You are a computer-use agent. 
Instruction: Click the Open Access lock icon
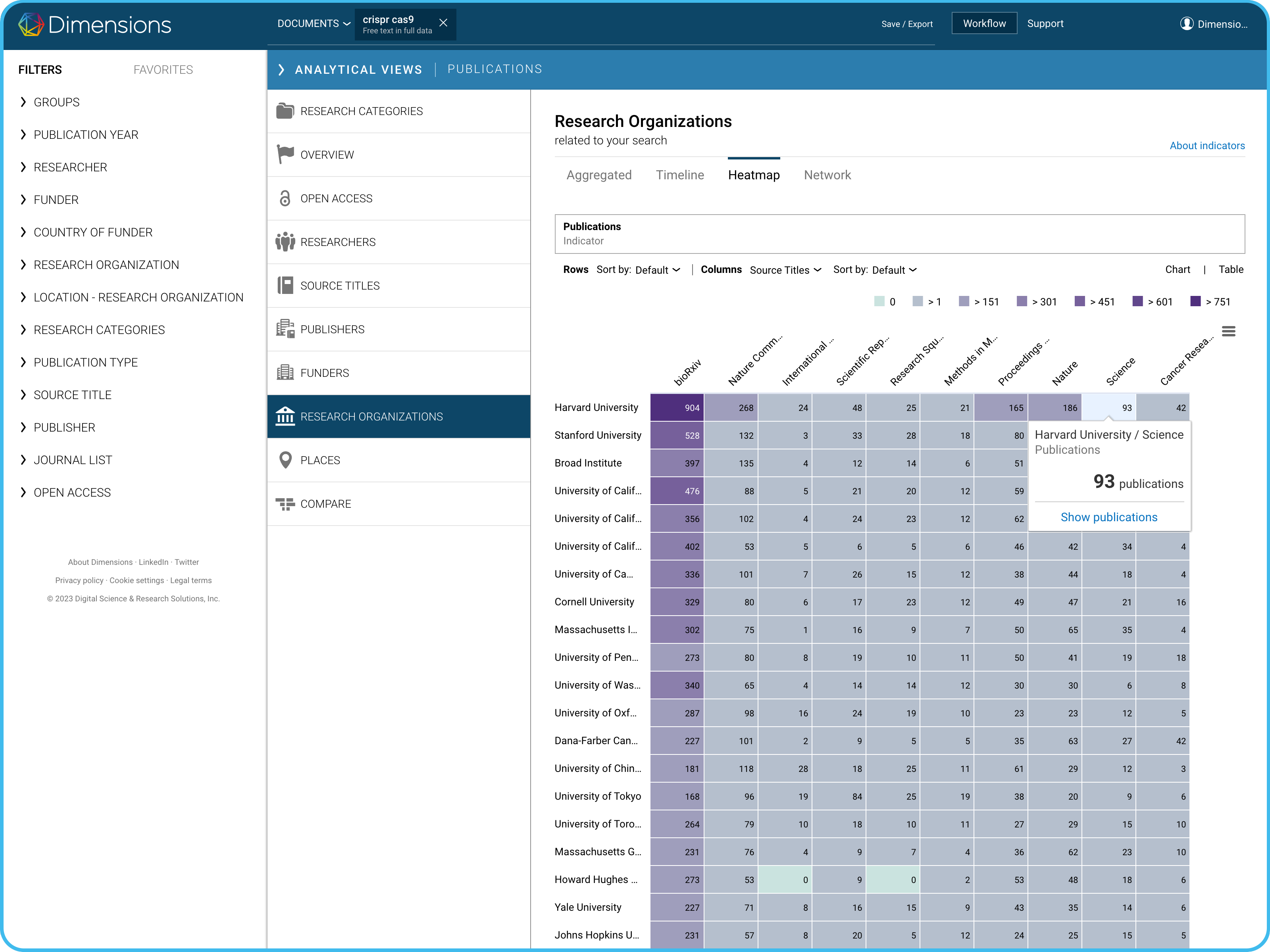point(285,198)
